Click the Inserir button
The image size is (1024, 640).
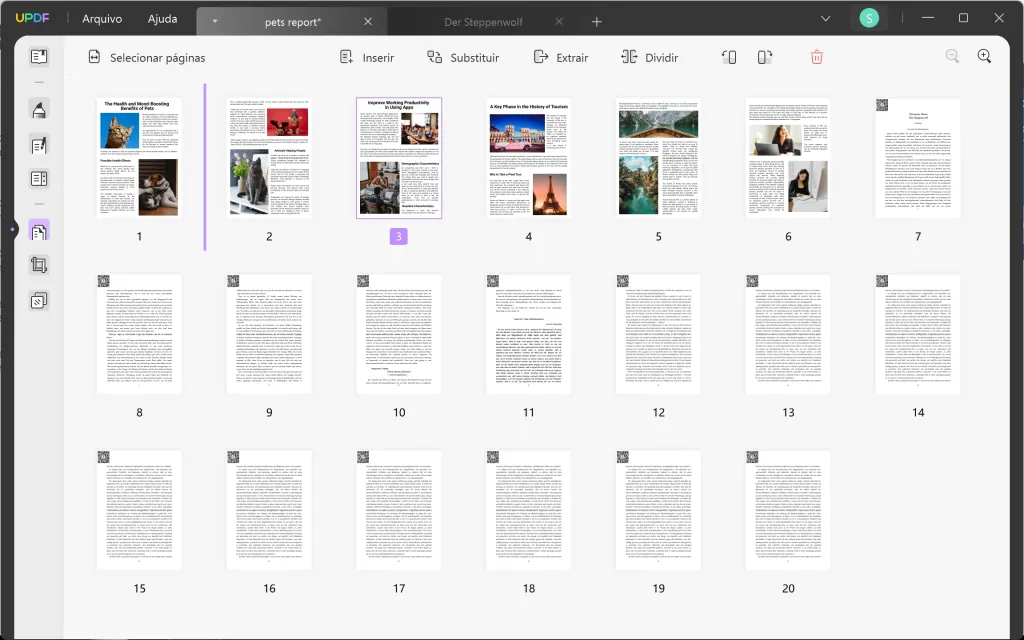pos(367,57)
